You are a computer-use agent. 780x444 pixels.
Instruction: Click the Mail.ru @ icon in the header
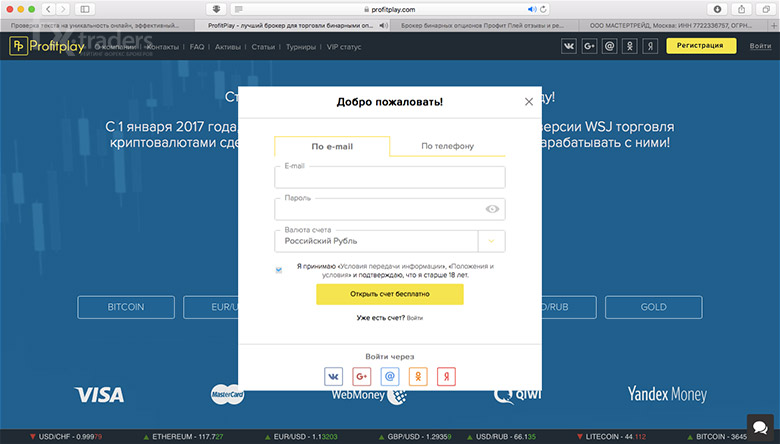click(609, 46)
